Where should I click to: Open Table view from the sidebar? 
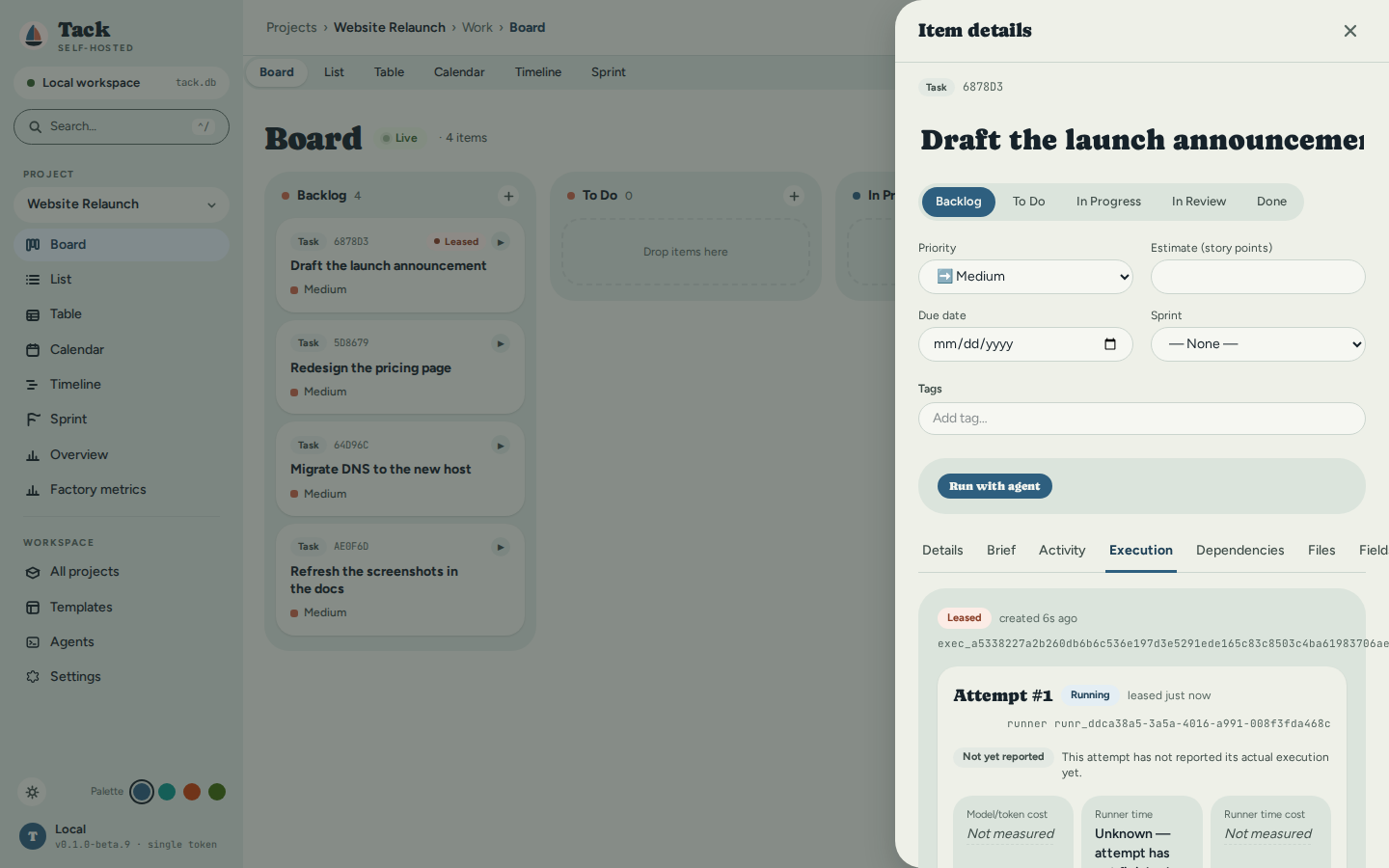point(122,314)
